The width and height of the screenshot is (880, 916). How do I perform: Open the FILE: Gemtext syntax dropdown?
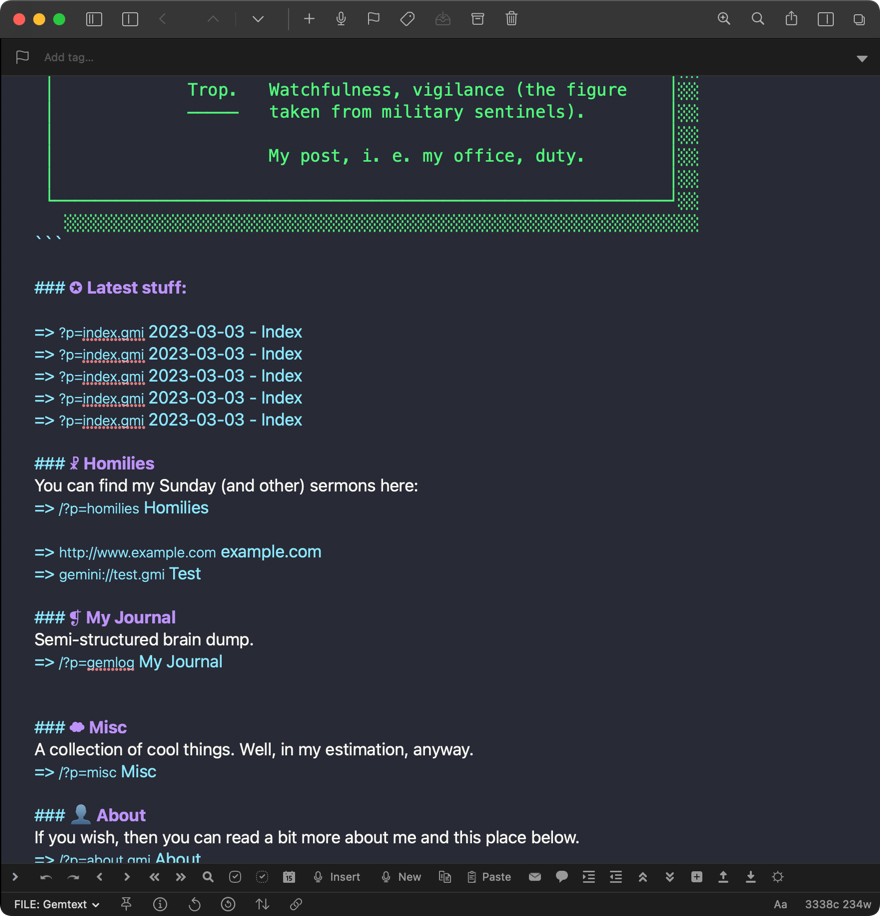(57, 904)
